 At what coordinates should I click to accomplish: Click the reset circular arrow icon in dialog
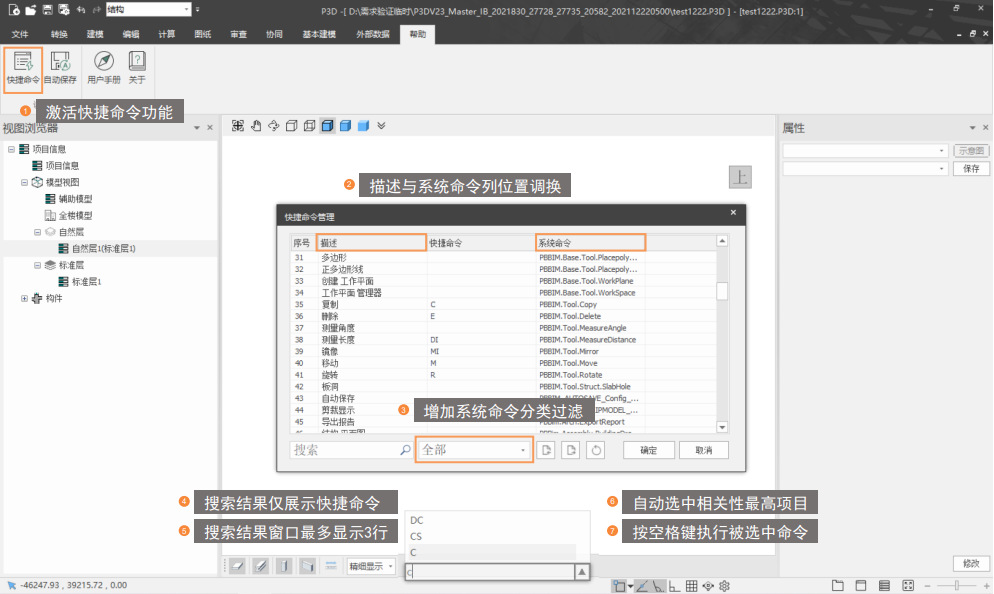(x=596, y=451)
